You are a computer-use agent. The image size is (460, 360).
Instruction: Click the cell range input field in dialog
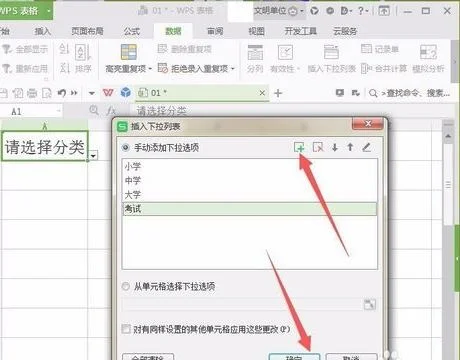click(x=242, y=304)
